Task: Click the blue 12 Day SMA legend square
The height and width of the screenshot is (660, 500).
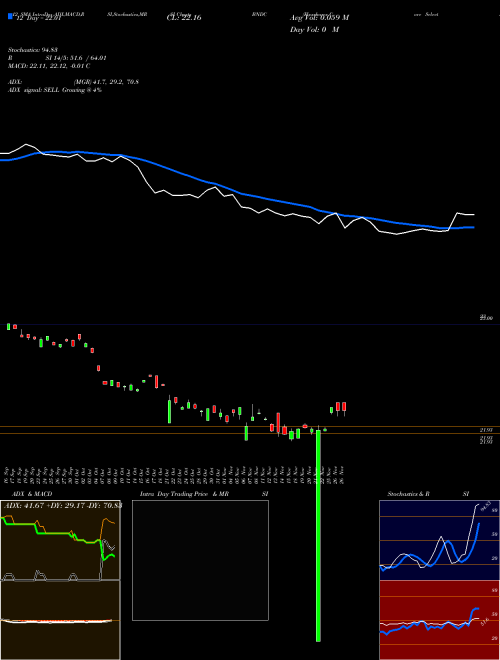Action: [10, 17]
